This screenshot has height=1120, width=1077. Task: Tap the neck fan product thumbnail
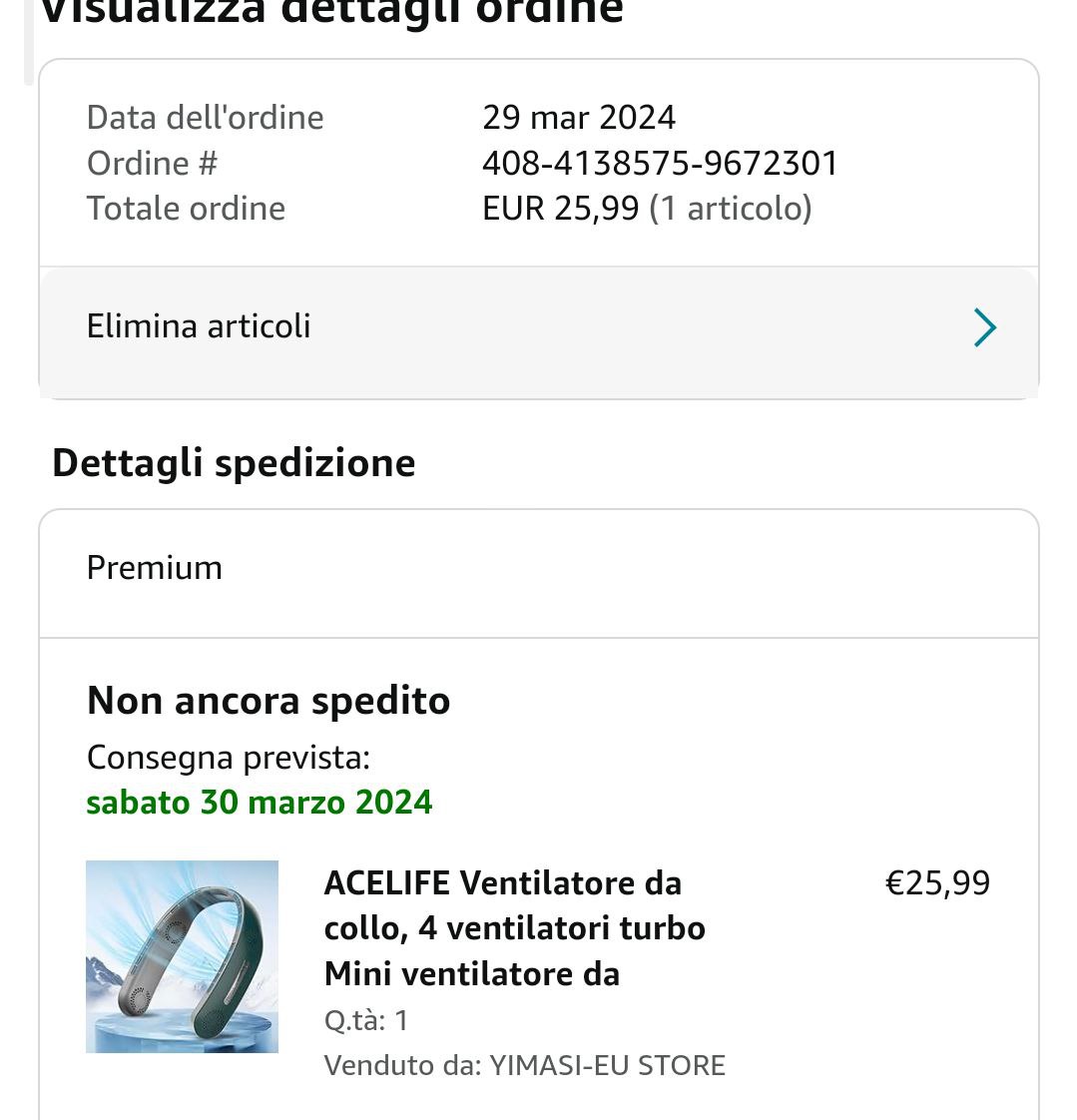tap(182, 956)
